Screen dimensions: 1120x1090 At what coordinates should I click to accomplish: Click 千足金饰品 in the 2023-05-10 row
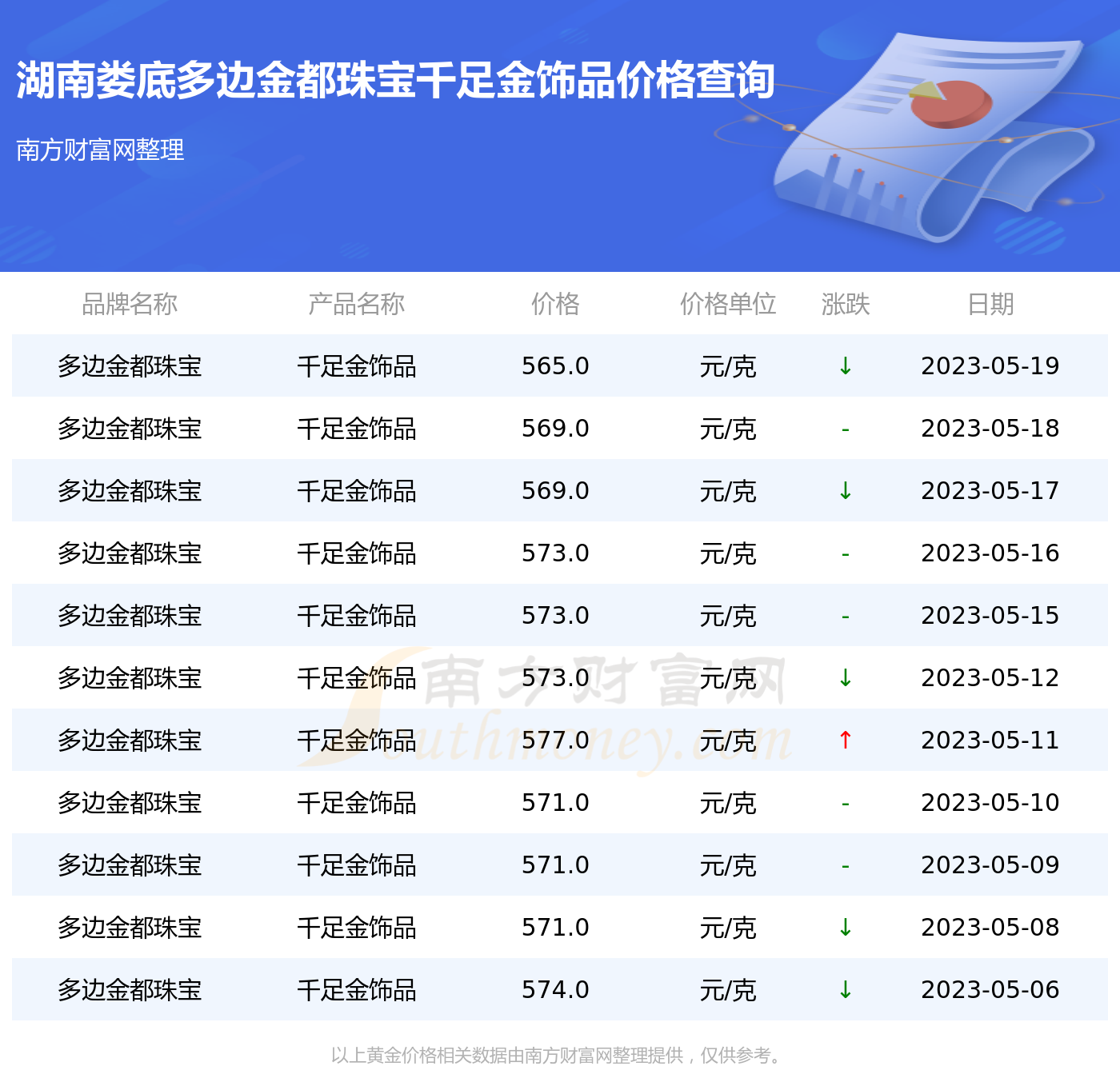pyautogui.click(x=357, y=803)
